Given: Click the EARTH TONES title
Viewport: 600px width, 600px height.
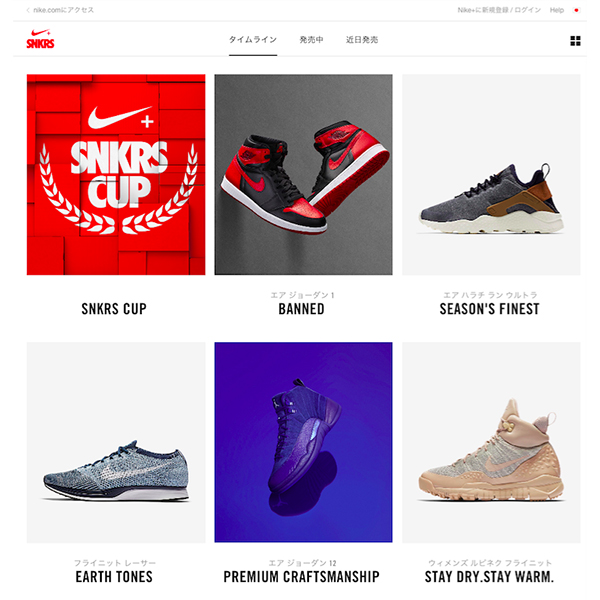Looking at the screenshot, I should click(114, 577).
